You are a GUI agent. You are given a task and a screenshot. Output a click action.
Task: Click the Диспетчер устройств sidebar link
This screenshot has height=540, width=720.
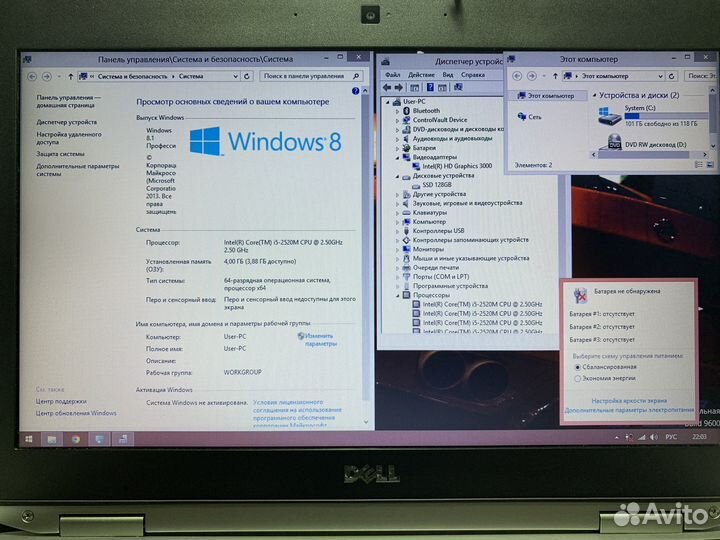pos(67,122)
